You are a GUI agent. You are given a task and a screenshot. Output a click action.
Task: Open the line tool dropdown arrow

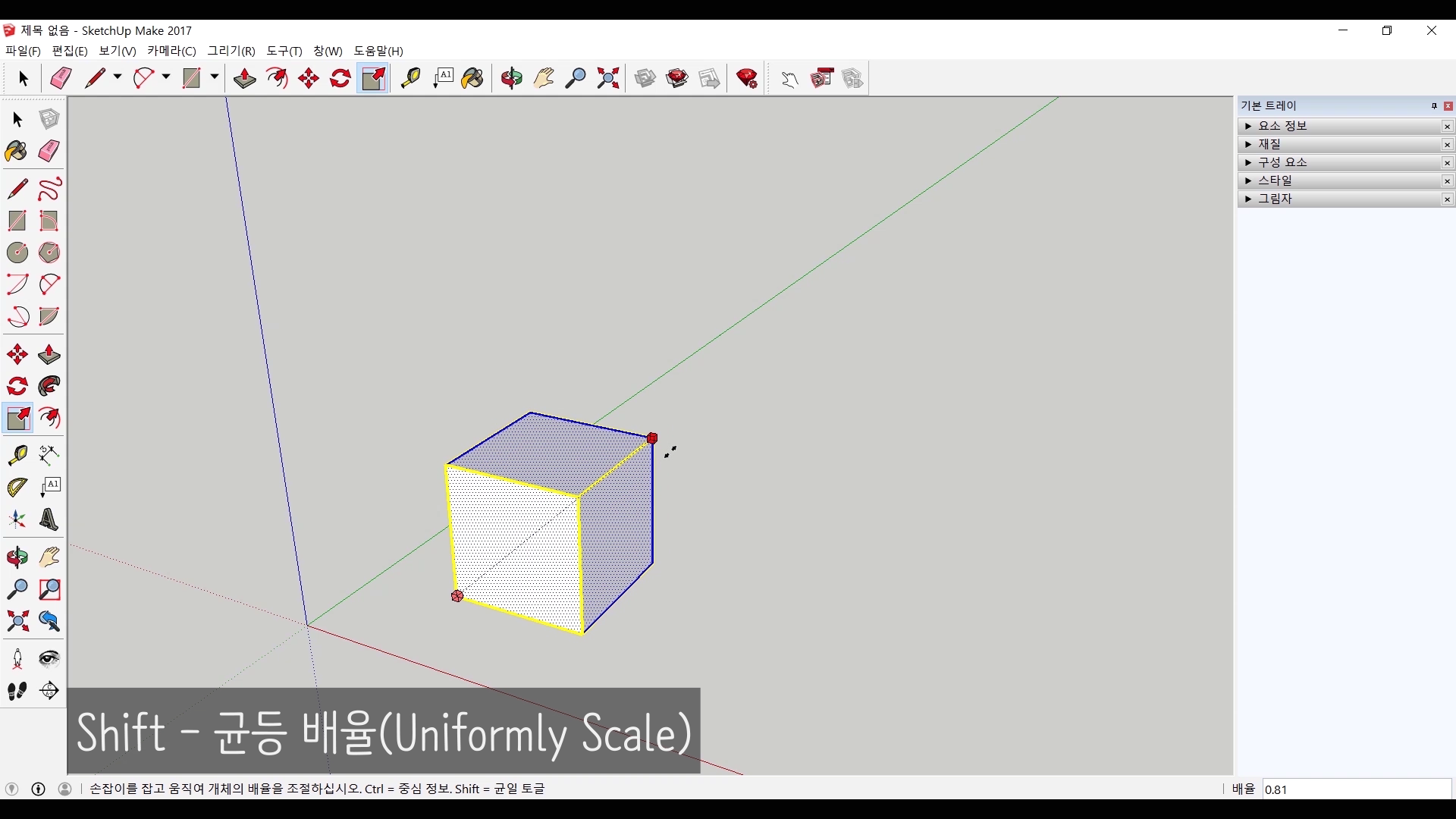click(118, 77)
